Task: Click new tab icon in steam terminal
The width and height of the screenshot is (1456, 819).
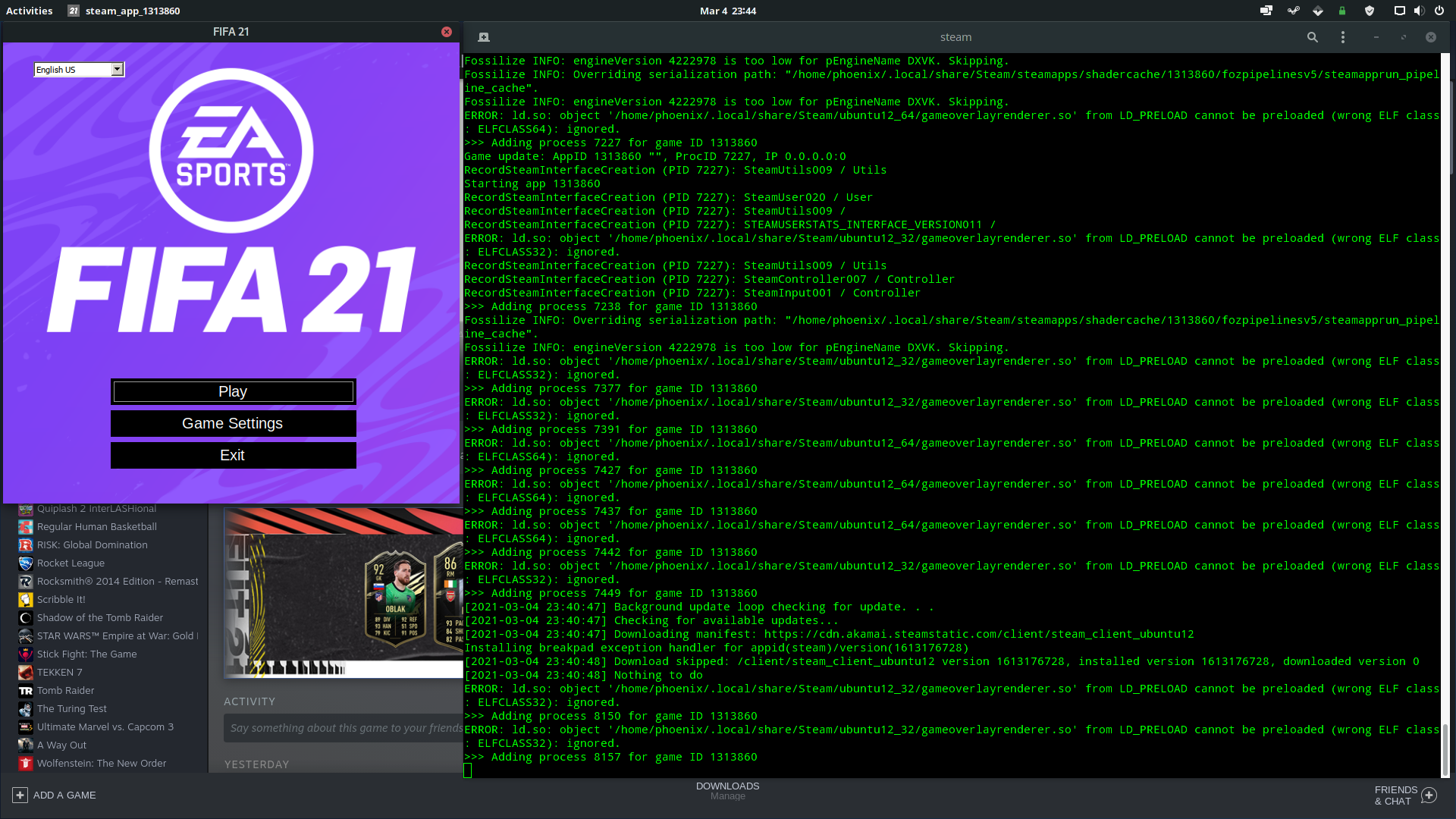Action: (484, 37)
